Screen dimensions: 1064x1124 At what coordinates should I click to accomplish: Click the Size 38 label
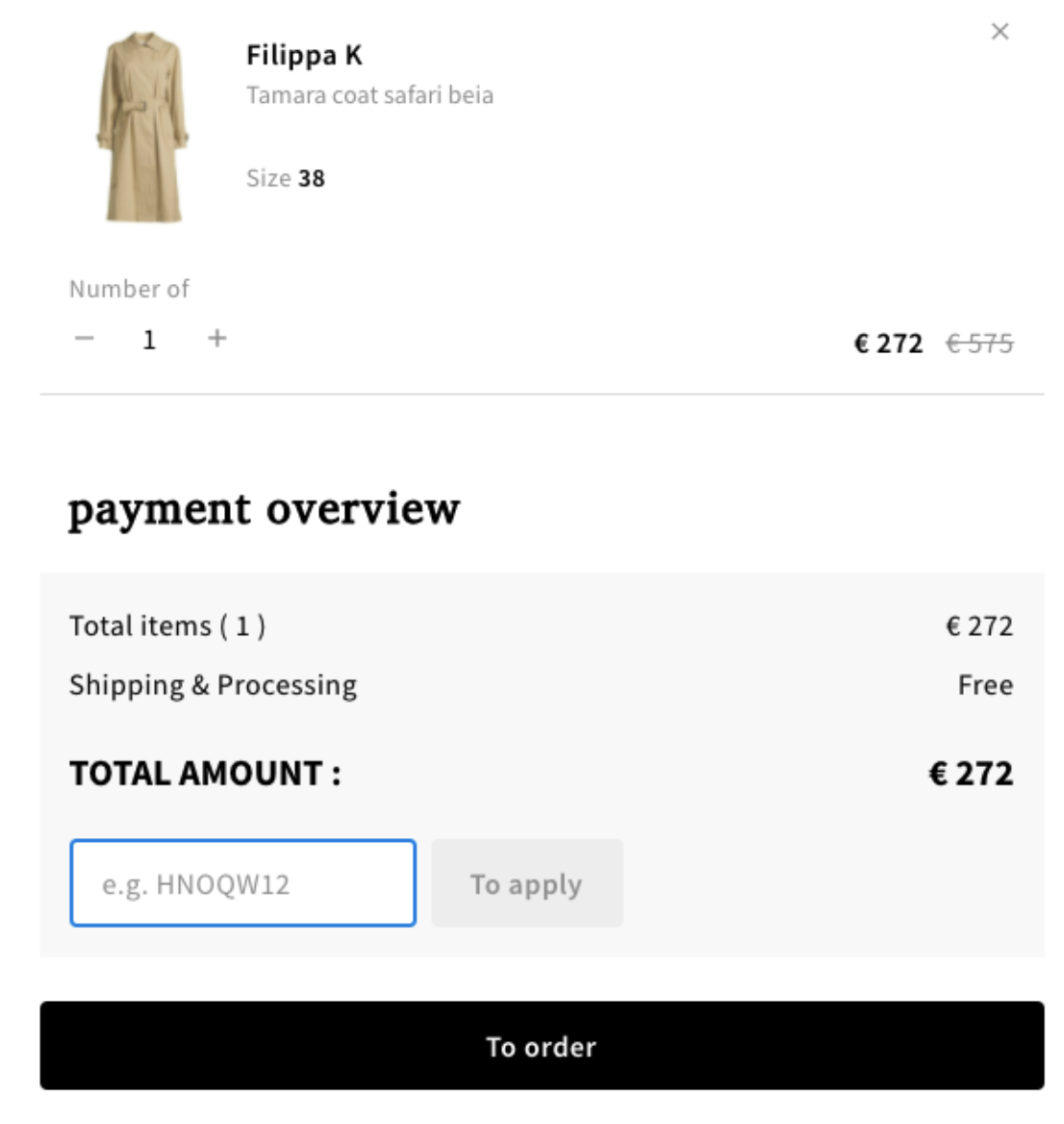pos(286,178)
